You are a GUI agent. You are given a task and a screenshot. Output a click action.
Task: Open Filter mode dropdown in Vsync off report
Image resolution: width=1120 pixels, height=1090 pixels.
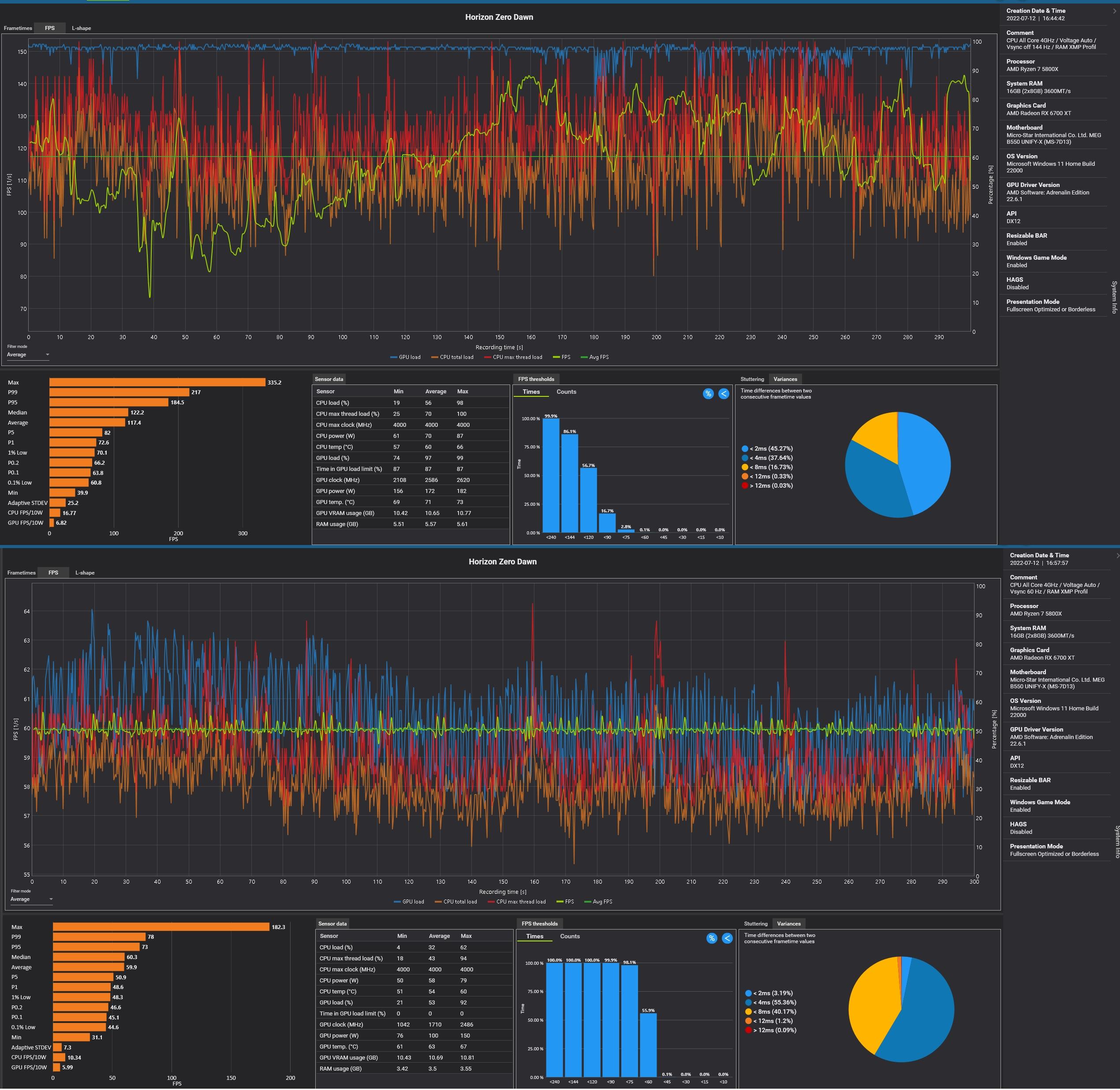click(x=28, y=355)
